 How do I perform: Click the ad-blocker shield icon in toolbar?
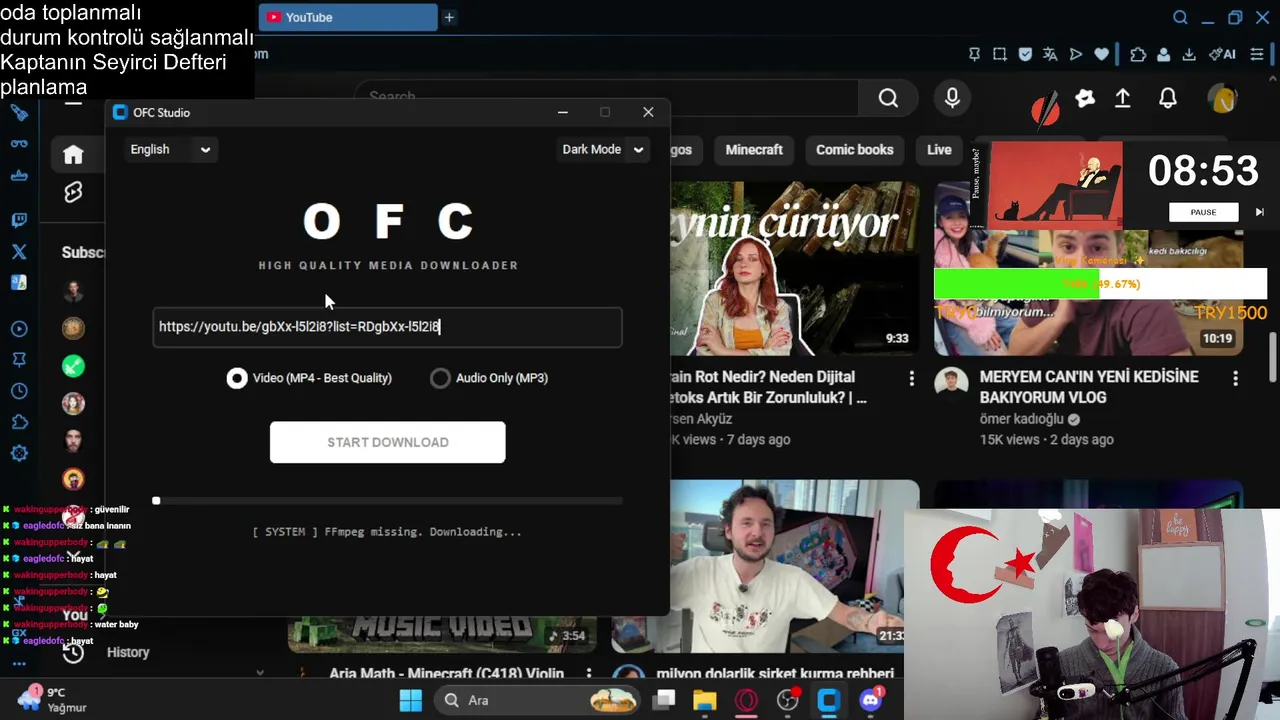(1025, 54)
